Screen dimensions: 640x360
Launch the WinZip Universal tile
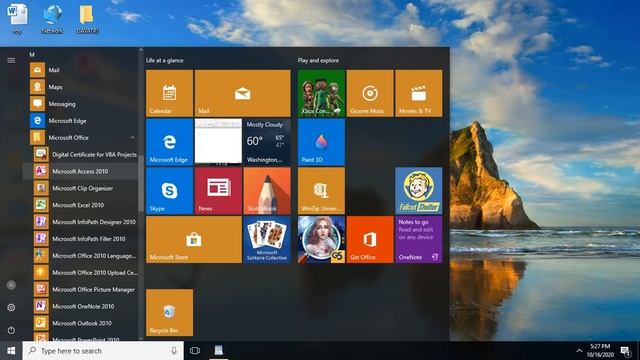tap(321, 191)
